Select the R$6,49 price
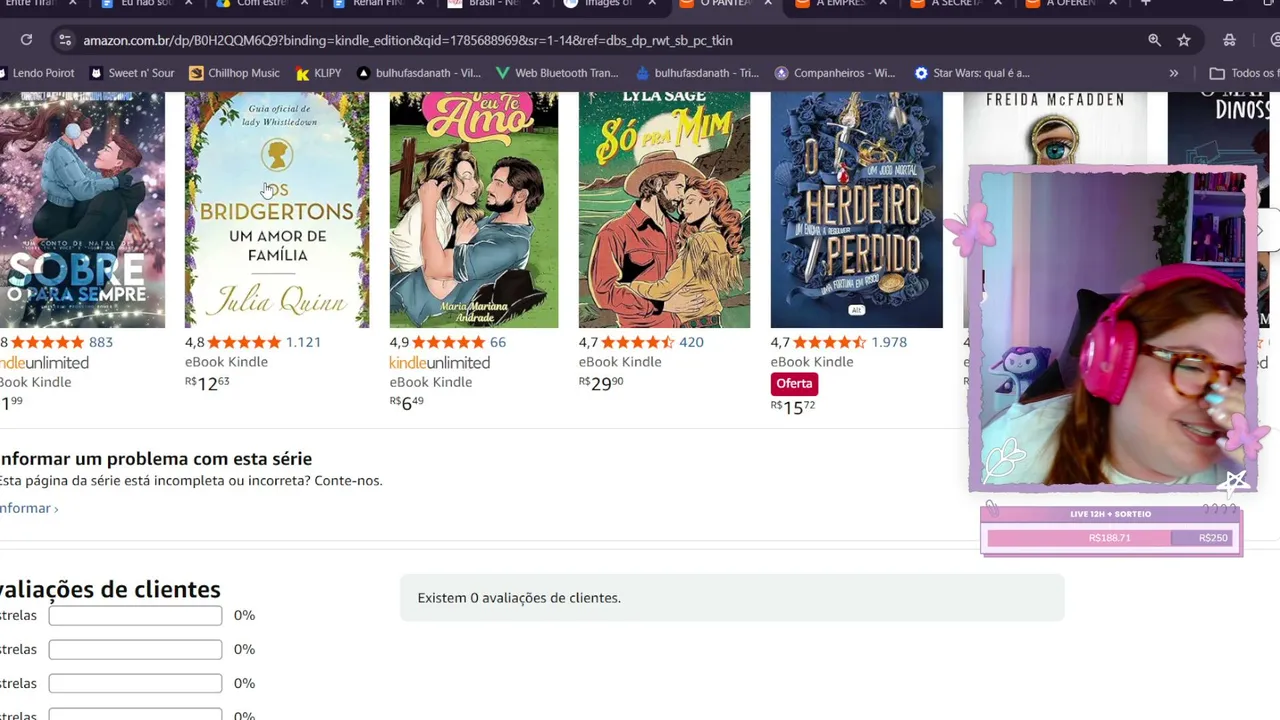This screenshot has width=1280, height=720. [406, 403]
